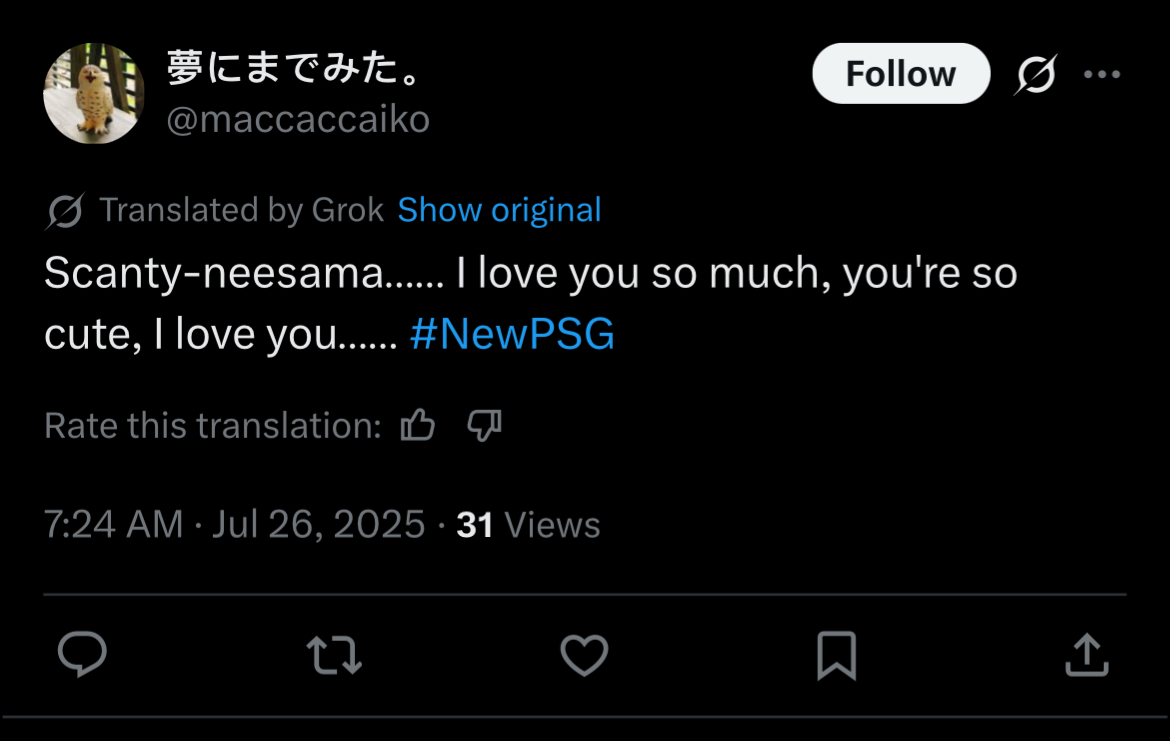Show original untranslated post text
This screenshot has width=1170, height=741.
pos(499,210)
